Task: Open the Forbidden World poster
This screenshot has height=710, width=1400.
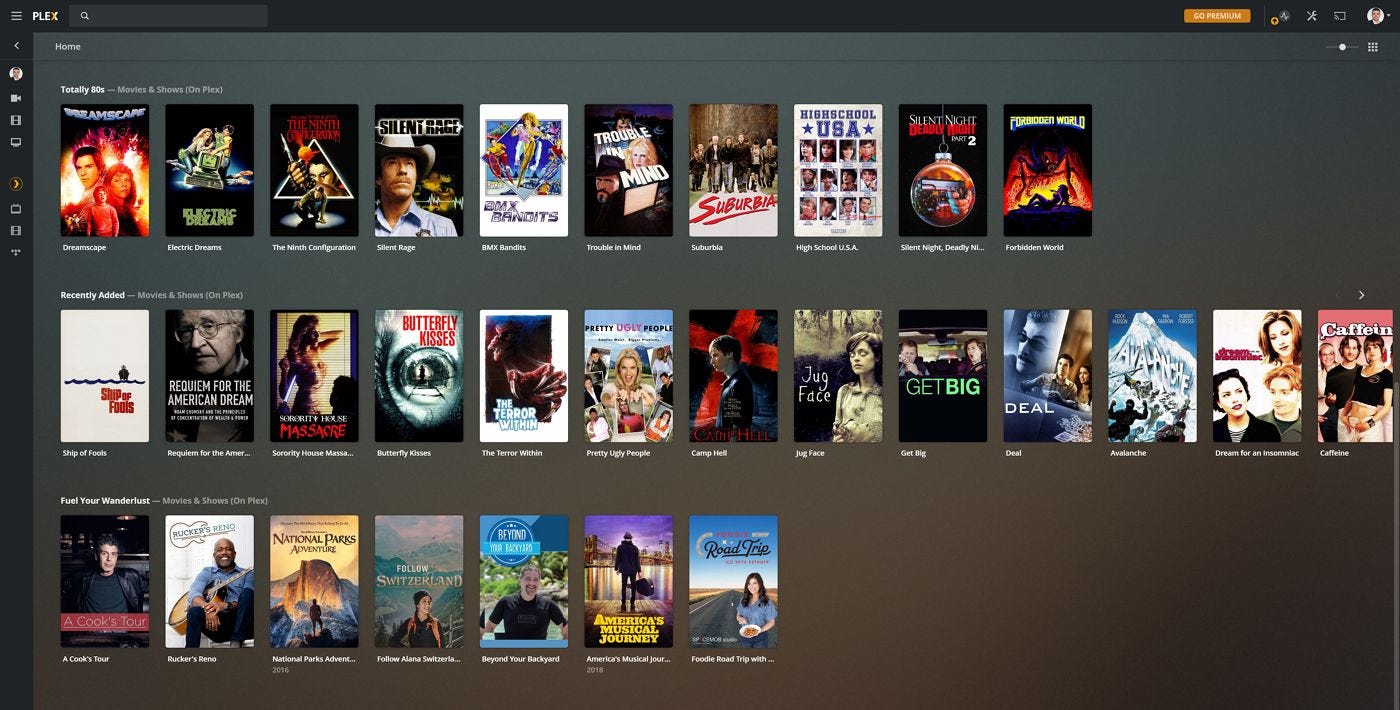Action: pos(1048,170)
